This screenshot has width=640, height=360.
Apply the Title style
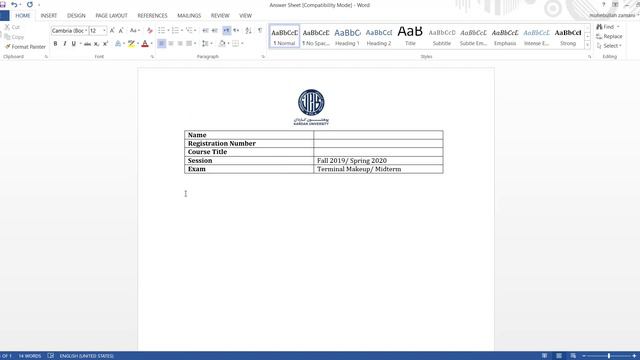point(410,36)
